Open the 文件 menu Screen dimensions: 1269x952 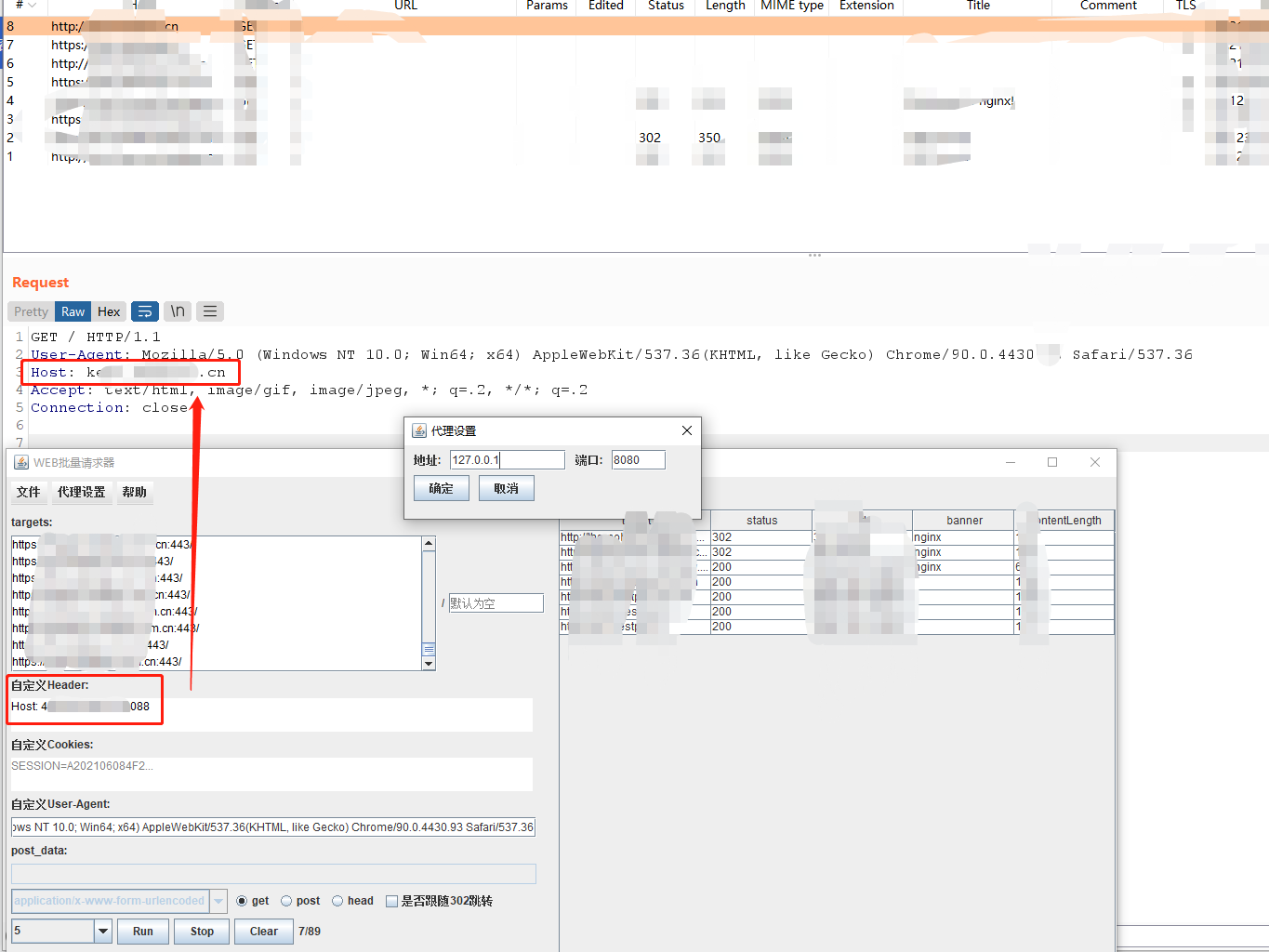click(28, 492)
